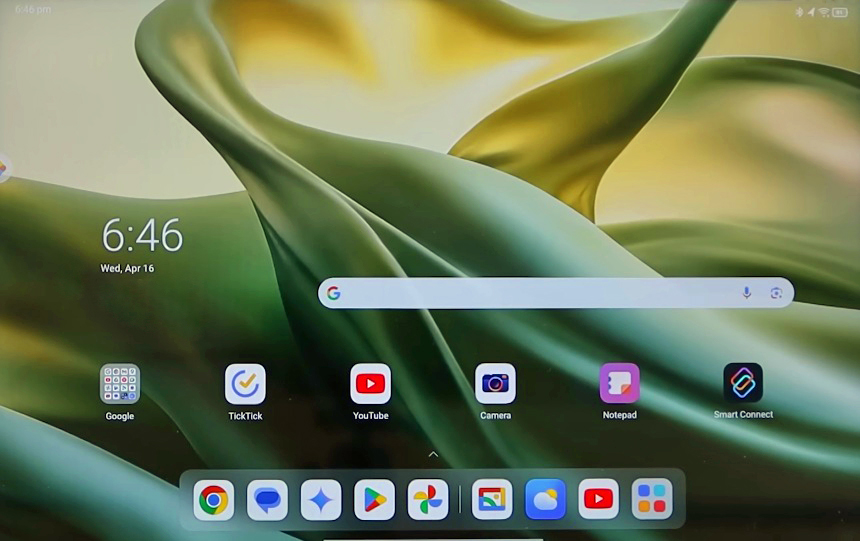Image resolution: width=860 pixels, height=541 pixels.
Task: Open the sidebar handle at left edge
Action: coord(3,168)
